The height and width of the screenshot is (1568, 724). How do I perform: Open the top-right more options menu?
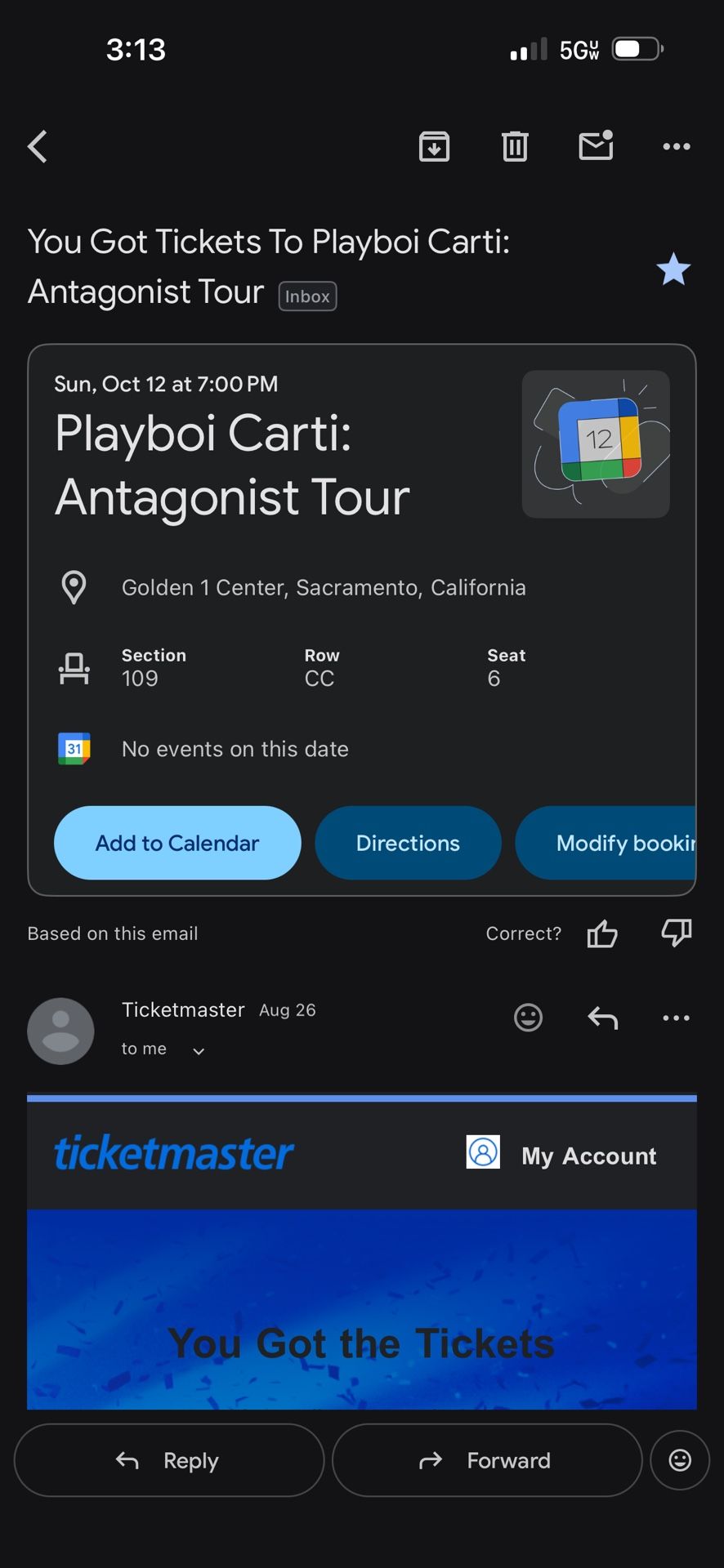click(x=677, y=147)
